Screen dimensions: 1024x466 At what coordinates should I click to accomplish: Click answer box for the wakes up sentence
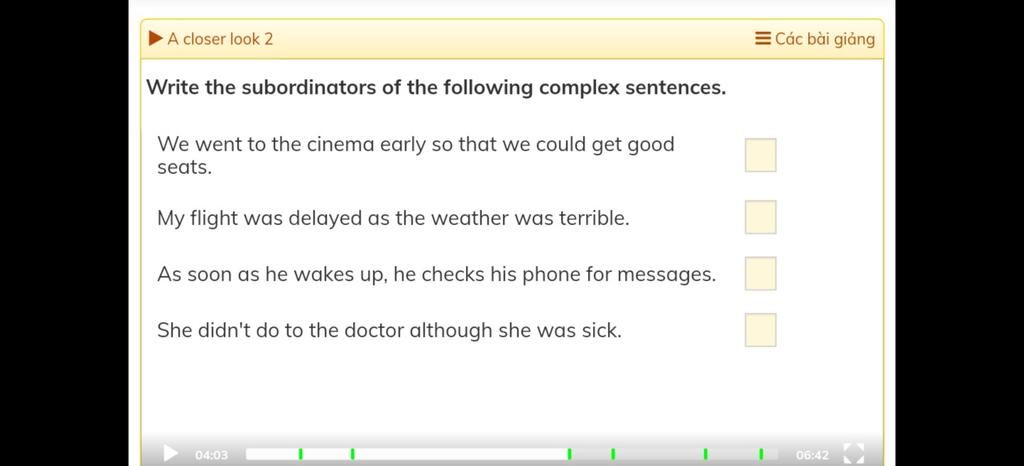pos(761,273)
